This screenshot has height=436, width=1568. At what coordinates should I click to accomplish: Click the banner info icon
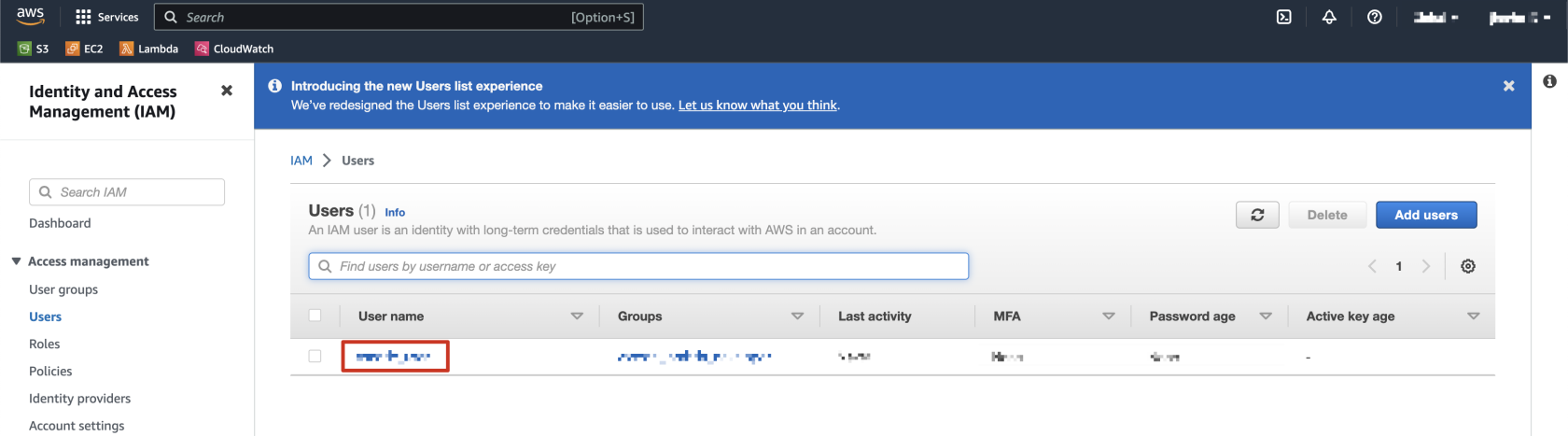tap(275, 86)
